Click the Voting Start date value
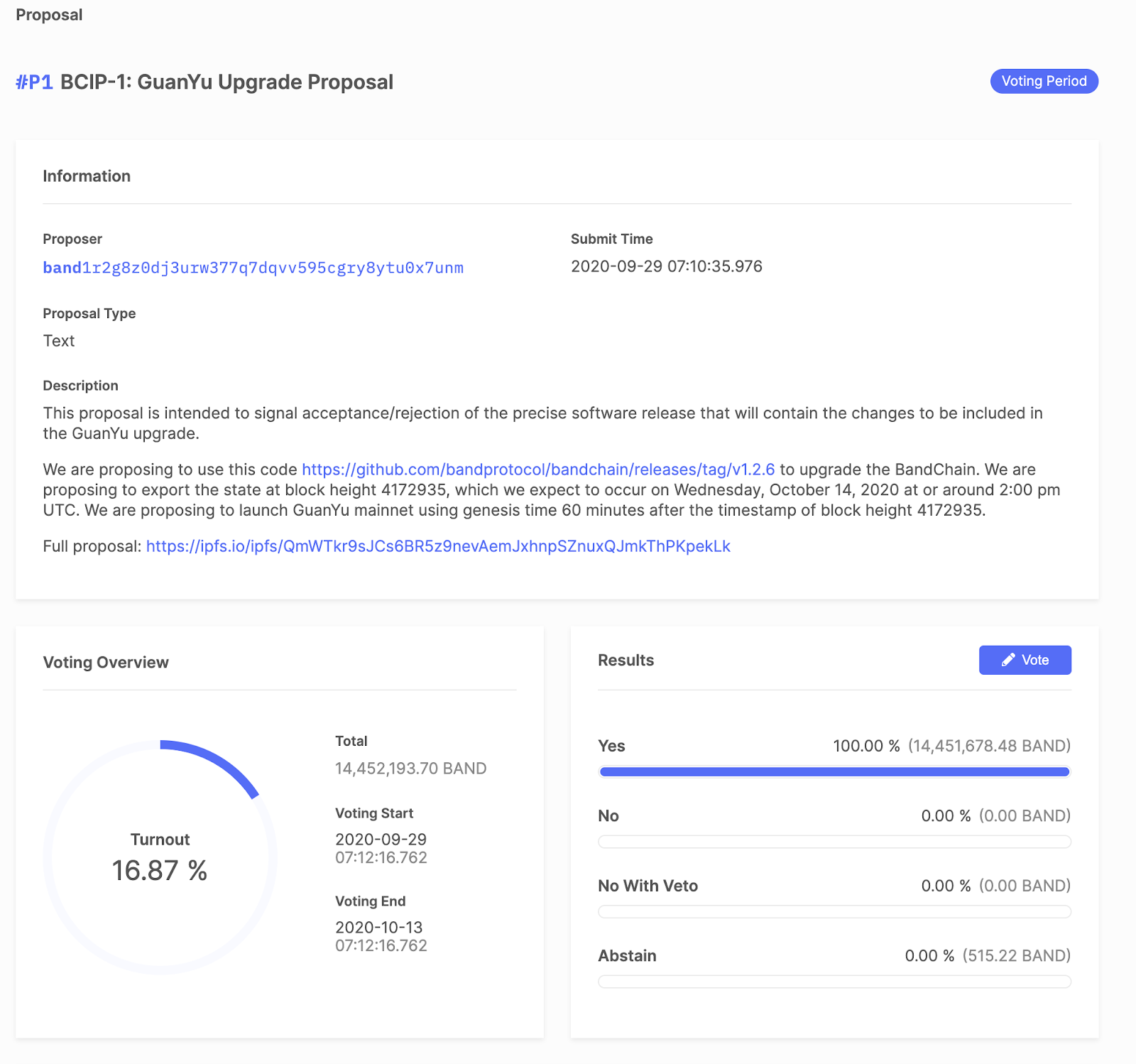Viewport: 1136px width, 1064px height. (381, 848)
